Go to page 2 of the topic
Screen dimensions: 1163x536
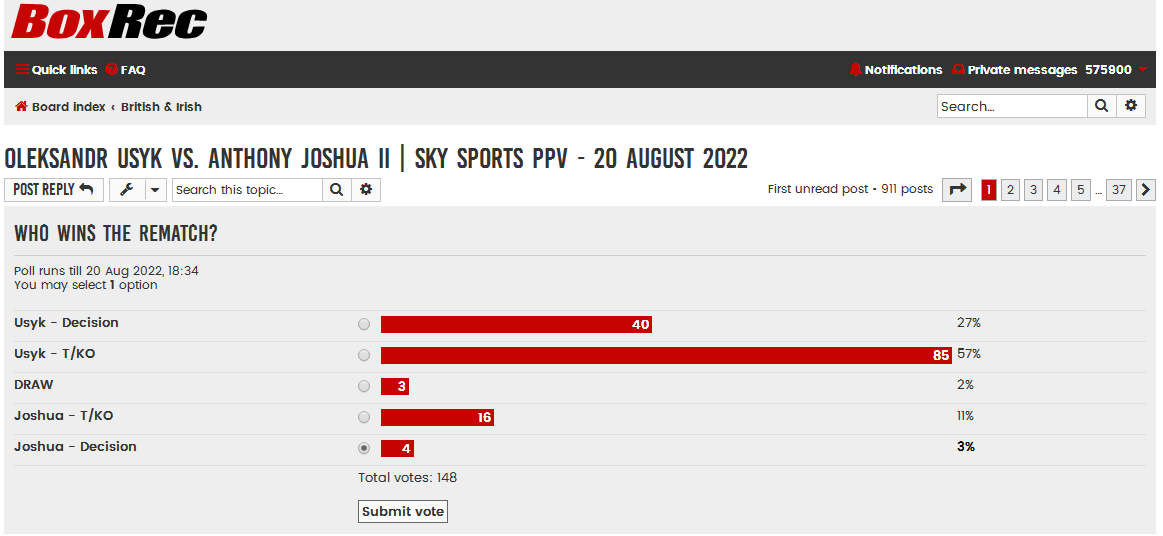tap(1009, 190)
